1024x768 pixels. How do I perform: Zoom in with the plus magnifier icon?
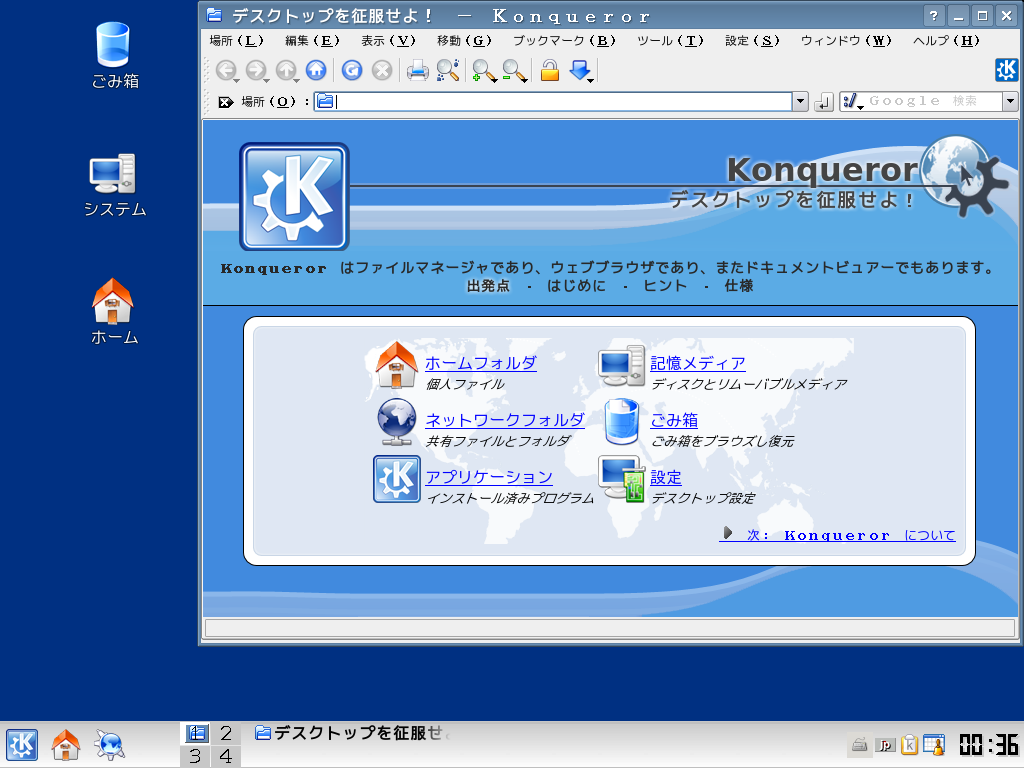(483, 71)
